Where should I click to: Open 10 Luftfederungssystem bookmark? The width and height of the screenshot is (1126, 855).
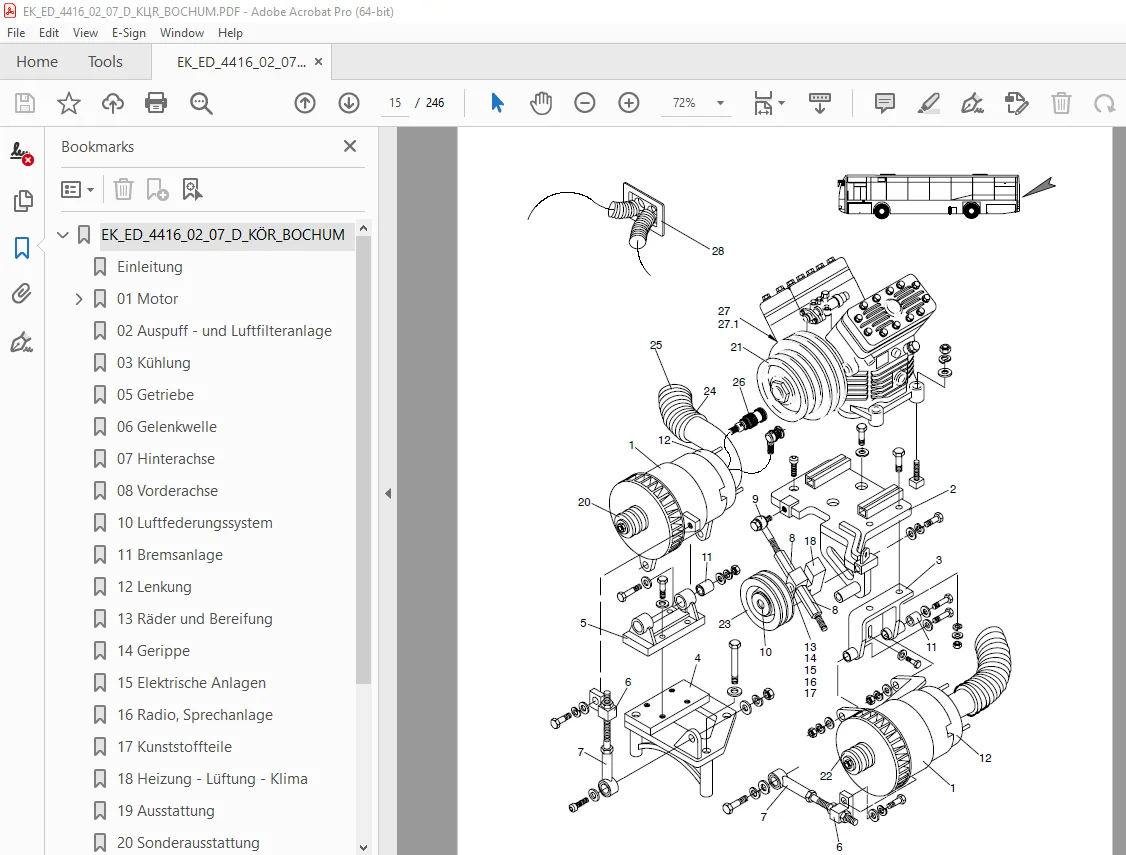[195, 523]
